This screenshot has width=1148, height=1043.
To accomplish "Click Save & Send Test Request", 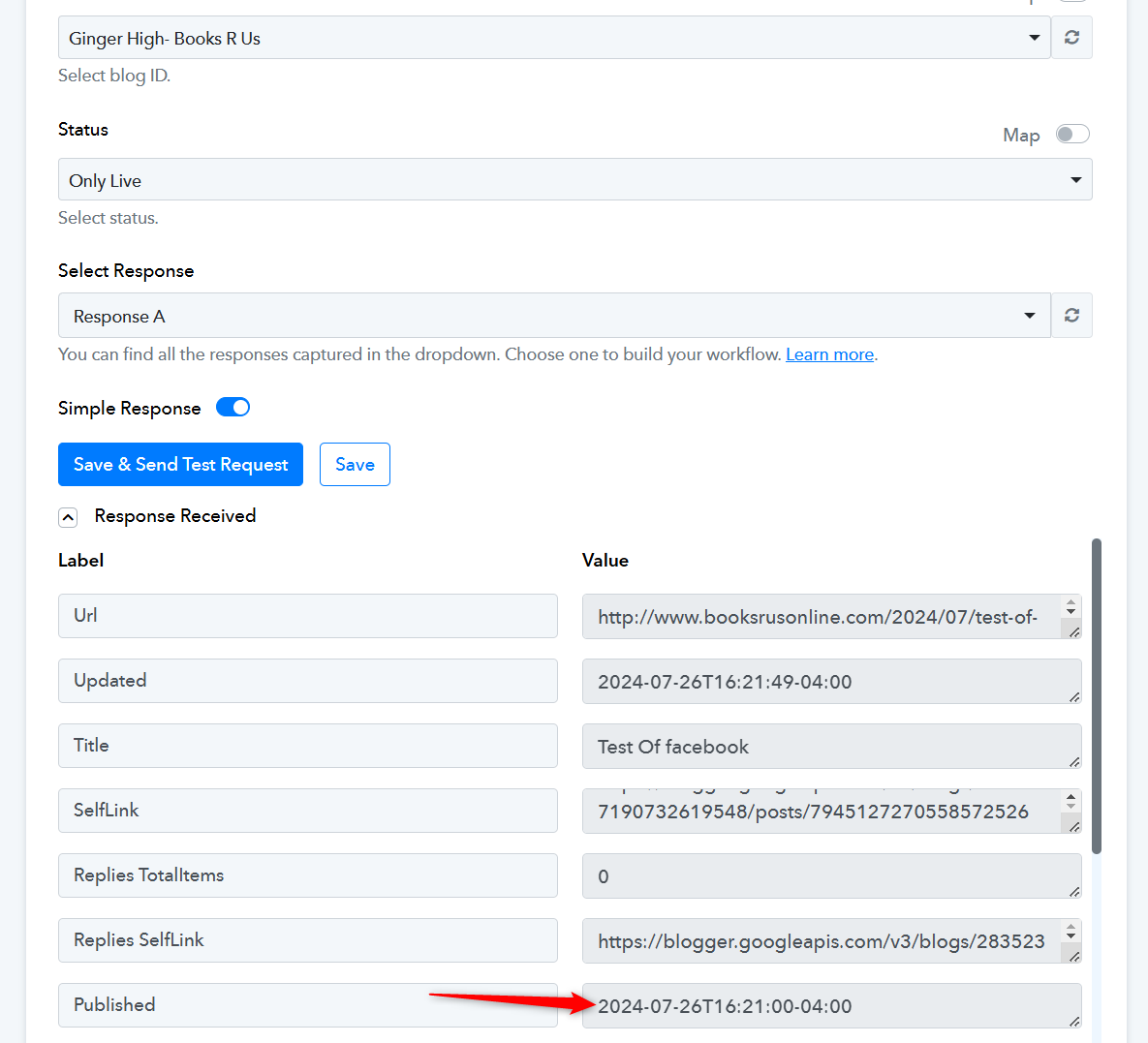I will point(180,464).
